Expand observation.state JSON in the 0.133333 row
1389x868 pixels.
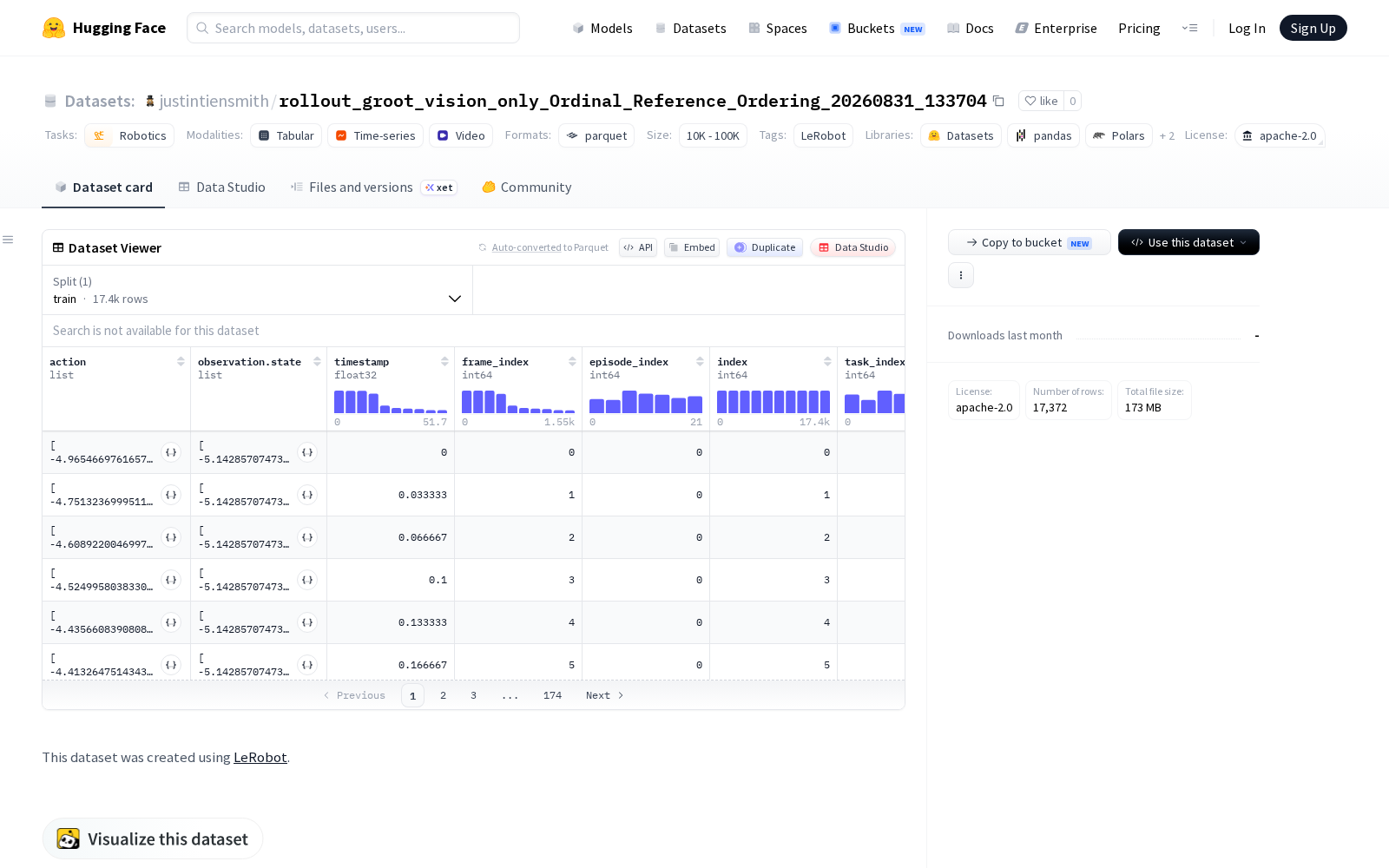(307, 622)
